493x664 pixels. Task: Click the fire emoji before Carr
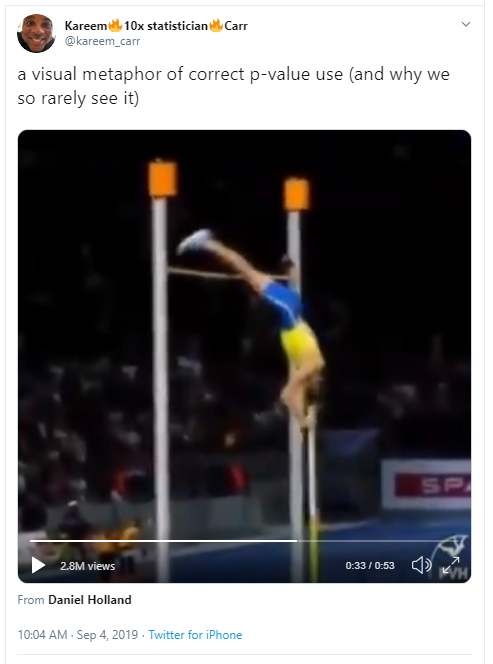216,25
